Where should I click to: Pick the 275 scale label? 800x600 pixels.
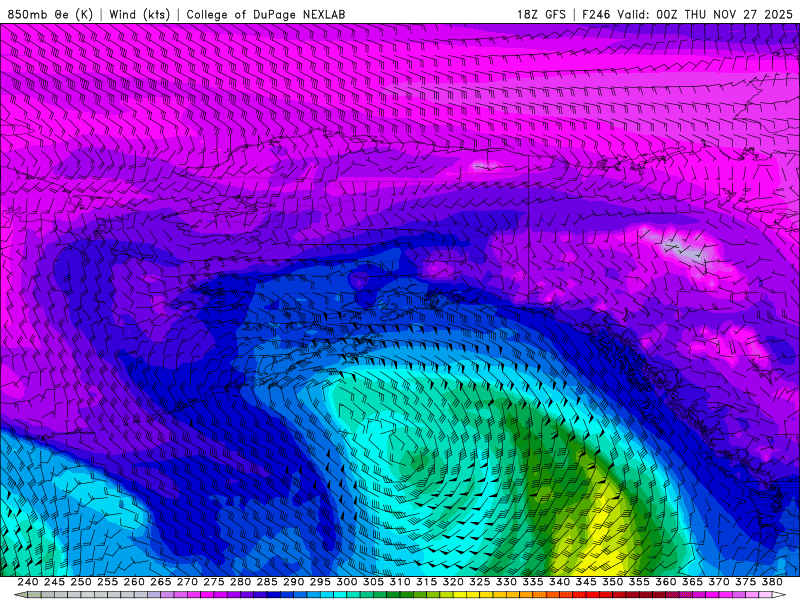(214, 582)
